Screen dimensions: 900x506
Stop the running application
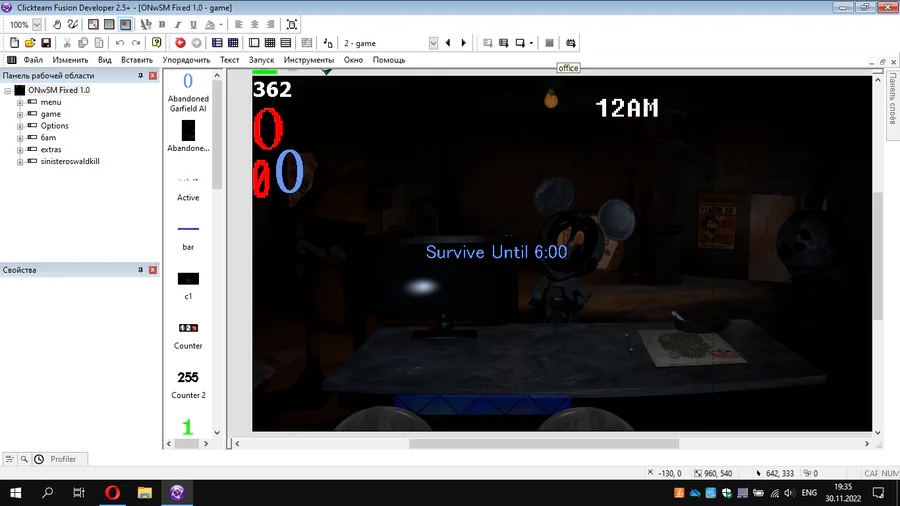click(549, 43)
